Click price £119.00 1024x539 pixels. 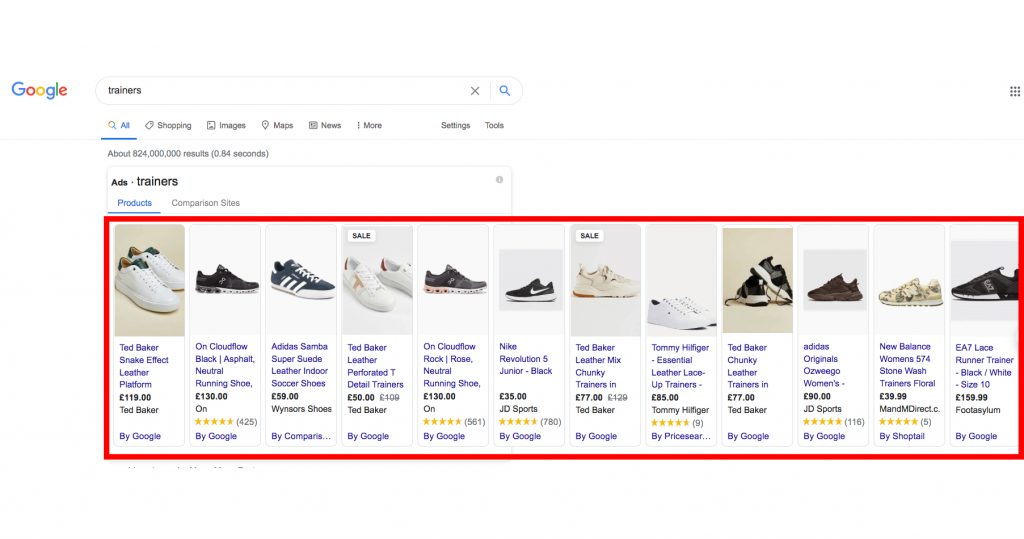click(135, 397)
